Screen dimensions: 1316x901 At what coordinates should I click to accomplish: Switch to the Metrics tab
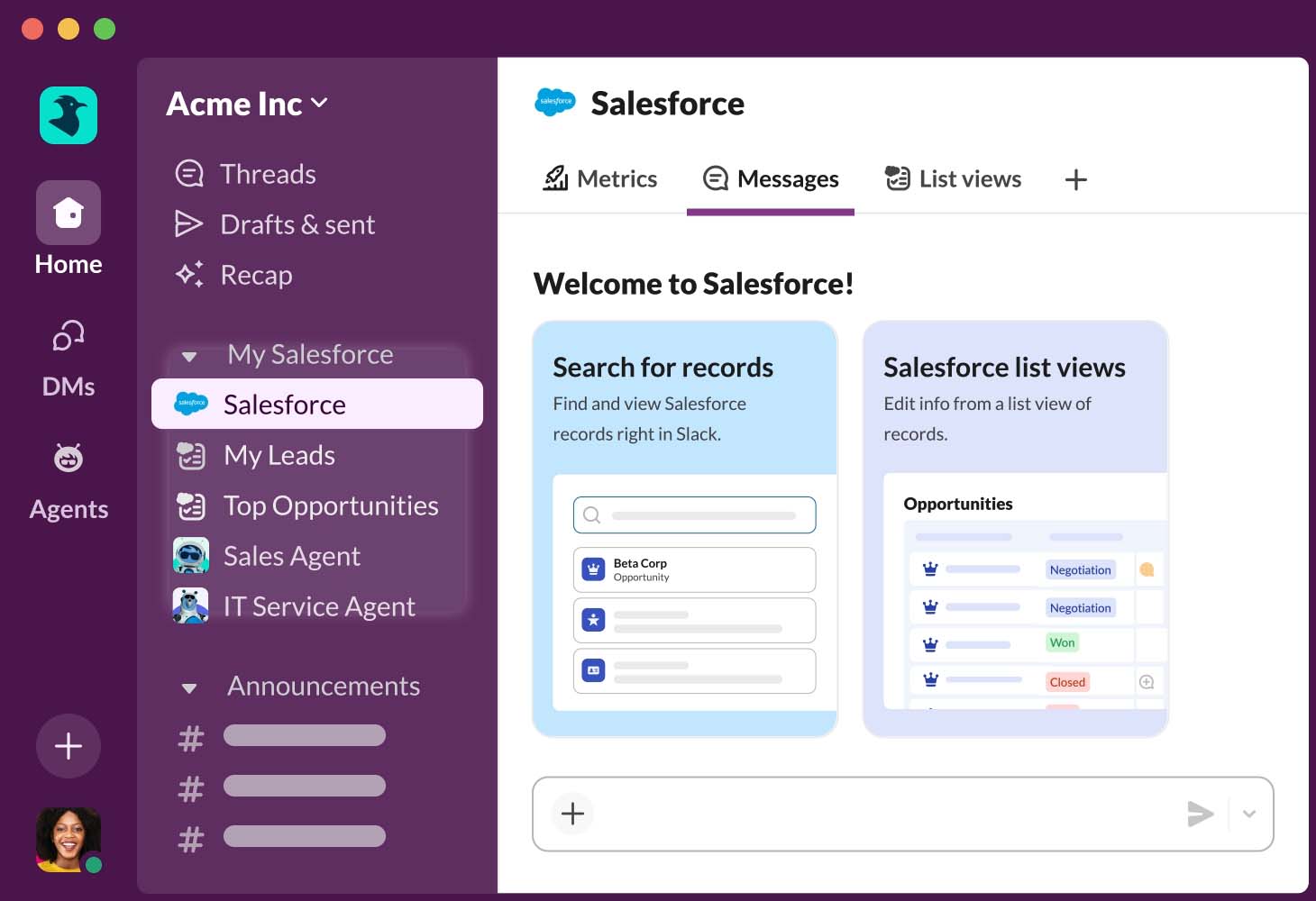click(x=600, y=179)
